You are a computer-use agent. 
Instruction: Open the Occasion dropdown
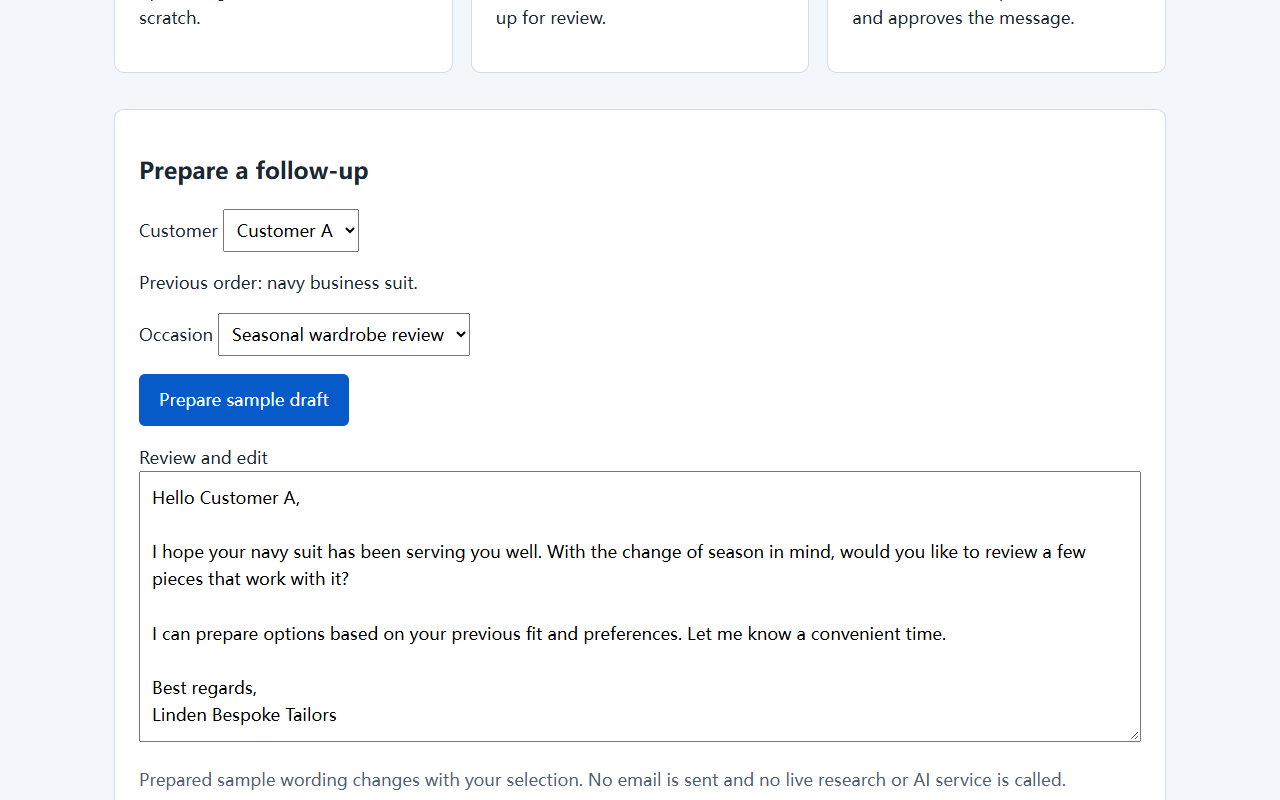tap(344, 334)
